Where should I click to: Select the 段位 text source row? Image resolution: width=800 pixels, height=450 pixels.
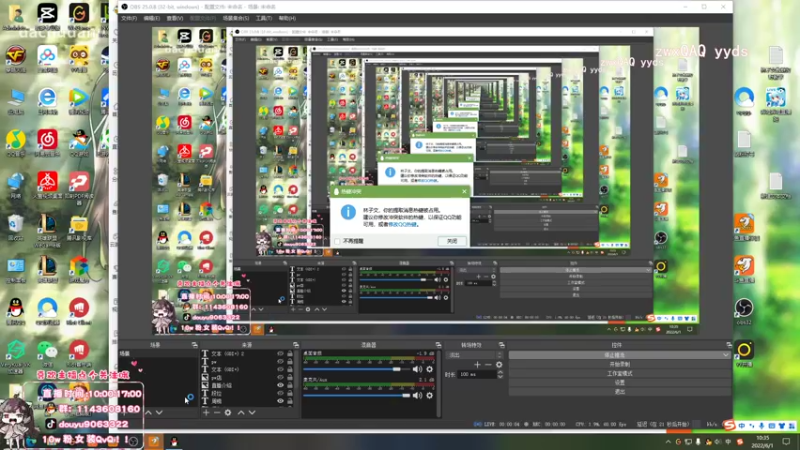tap(246, 393)
